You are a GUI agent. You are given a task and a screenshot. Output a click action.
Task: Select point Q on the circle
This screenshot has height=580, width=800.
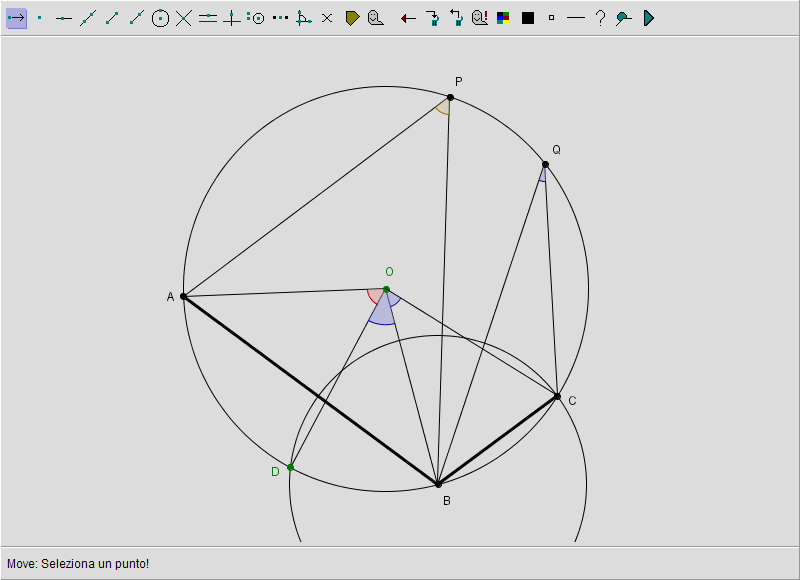point(545,164)
